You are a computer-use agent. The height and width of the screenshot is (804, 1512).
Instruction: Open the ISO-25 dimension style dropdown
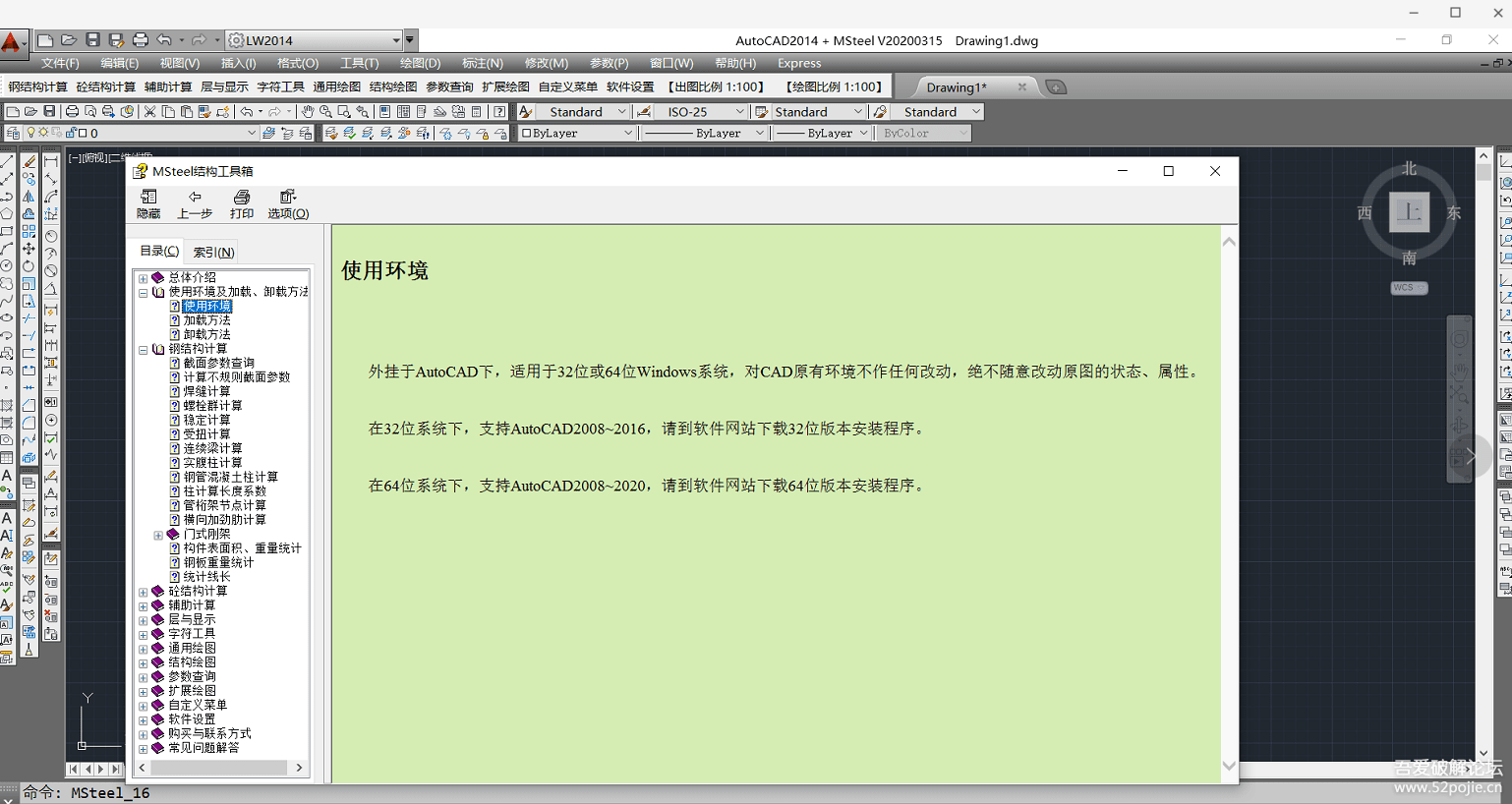tap(739, 112)
